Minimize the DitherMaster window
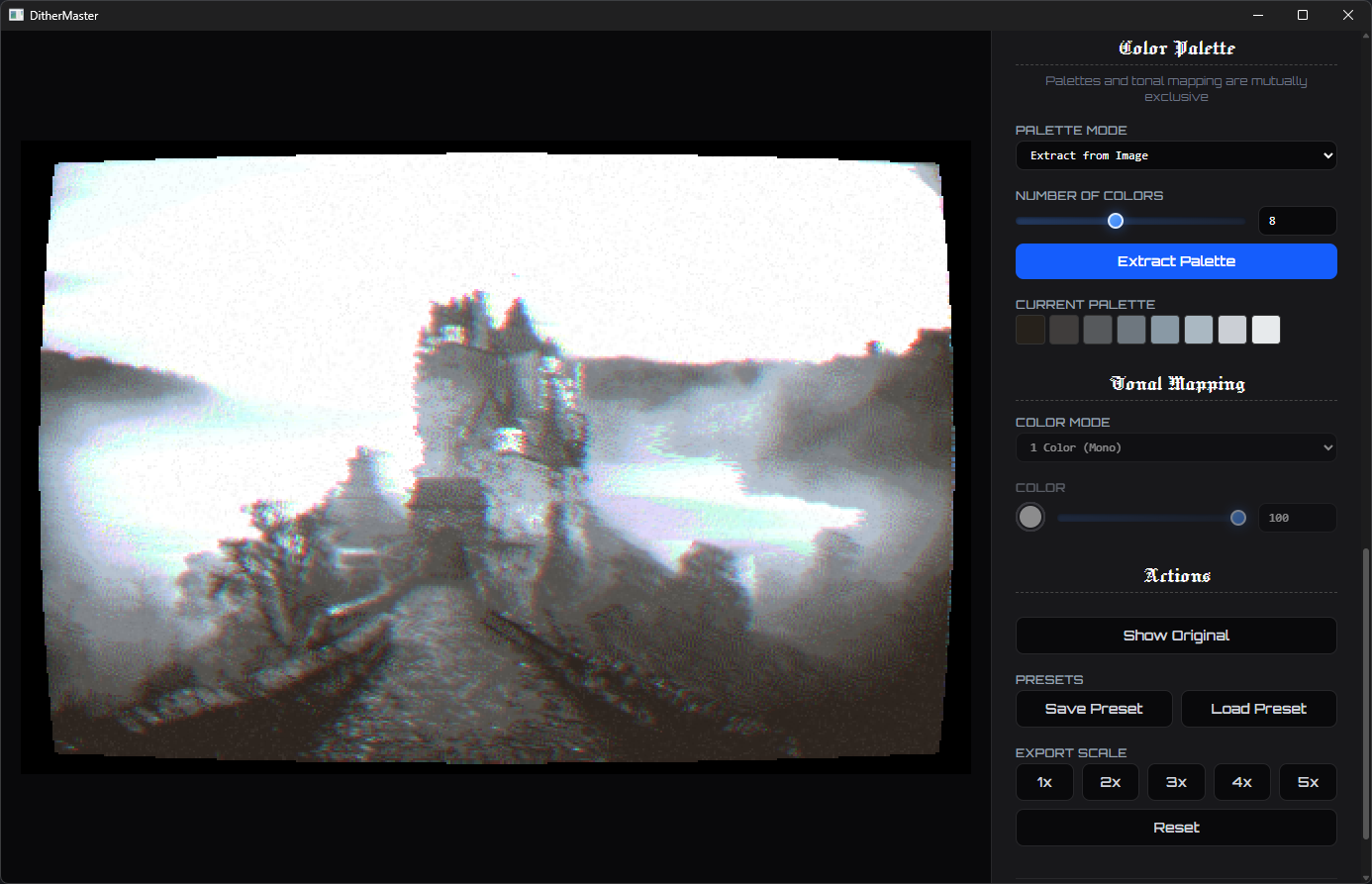The height and width of the screenshot is (884, 1372). pos(1258,15)
